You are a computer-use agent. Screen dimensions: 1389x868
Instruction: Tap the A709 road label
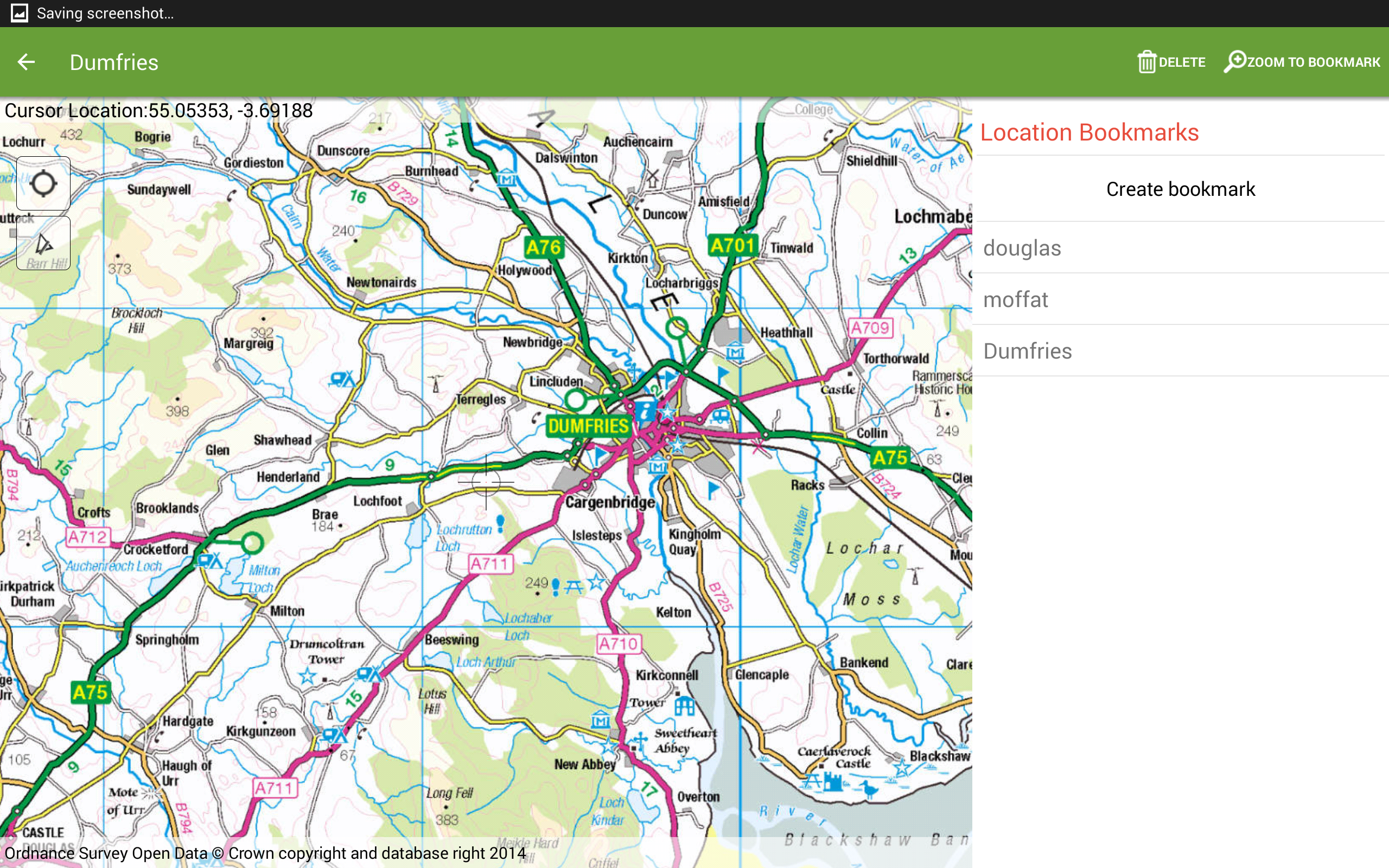(x=870, y=328)
